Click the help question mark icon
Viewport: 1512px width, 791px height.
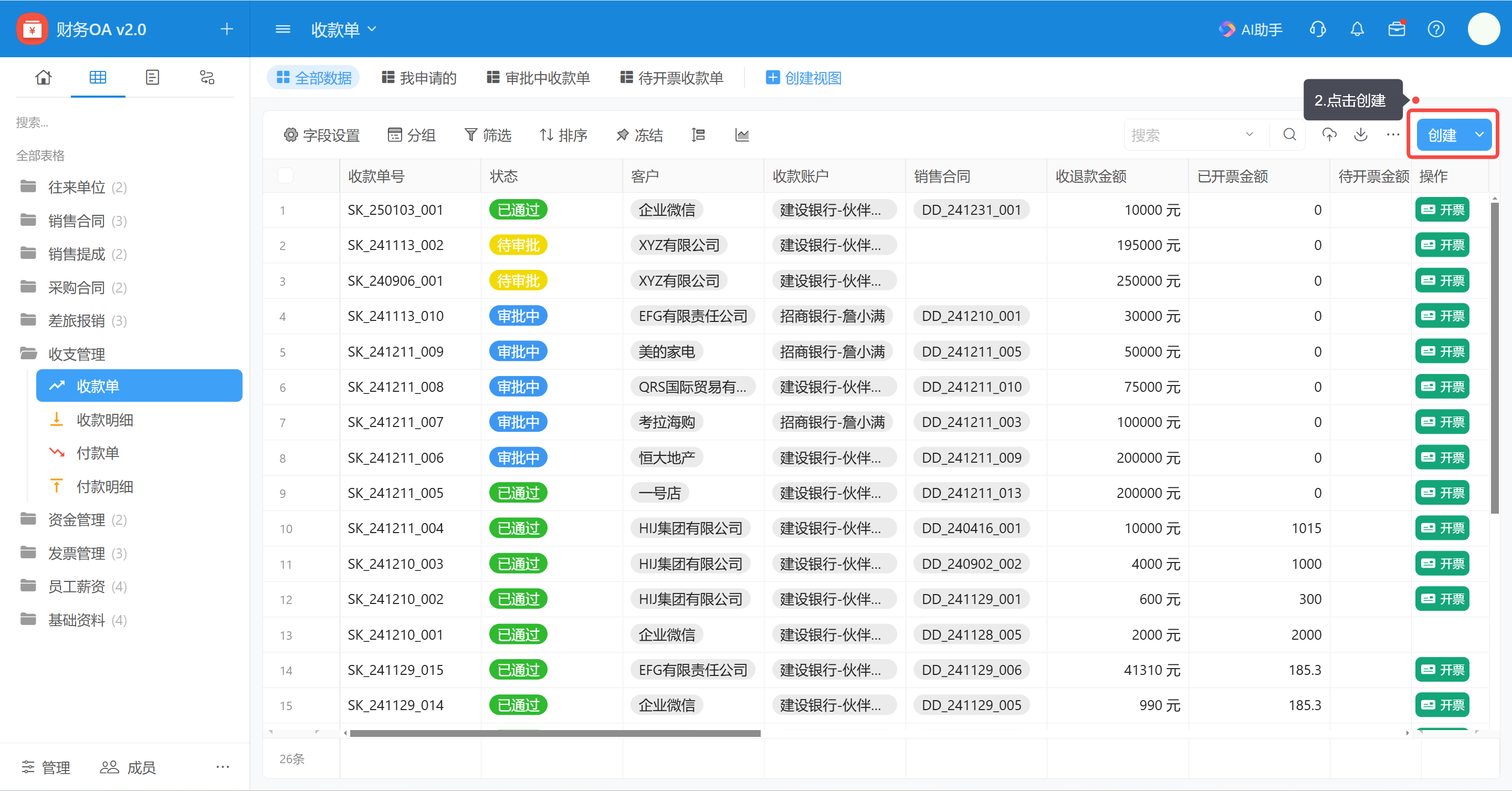(1436, 29)
